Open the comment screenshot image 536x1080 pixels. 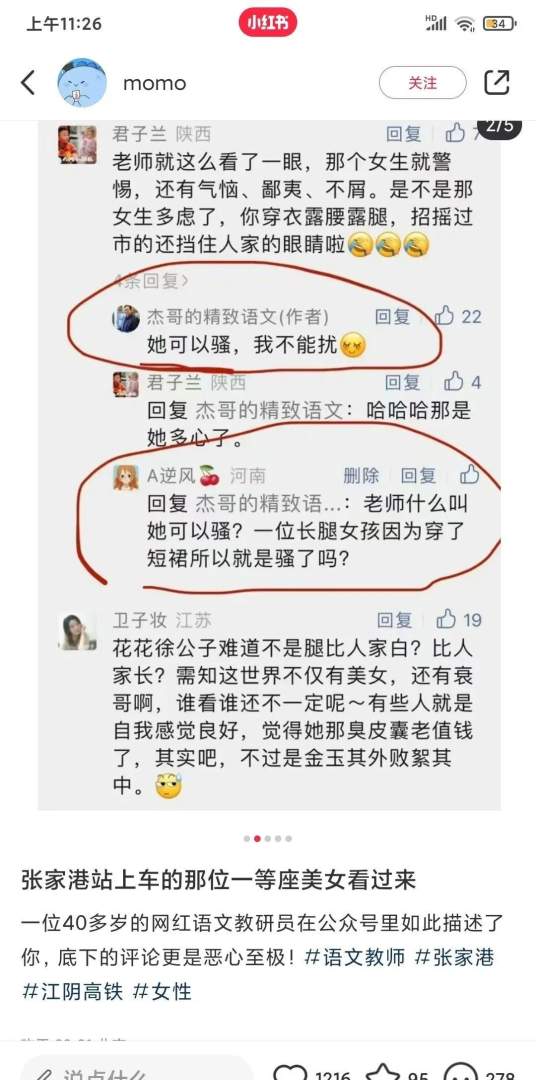[269, 466]
